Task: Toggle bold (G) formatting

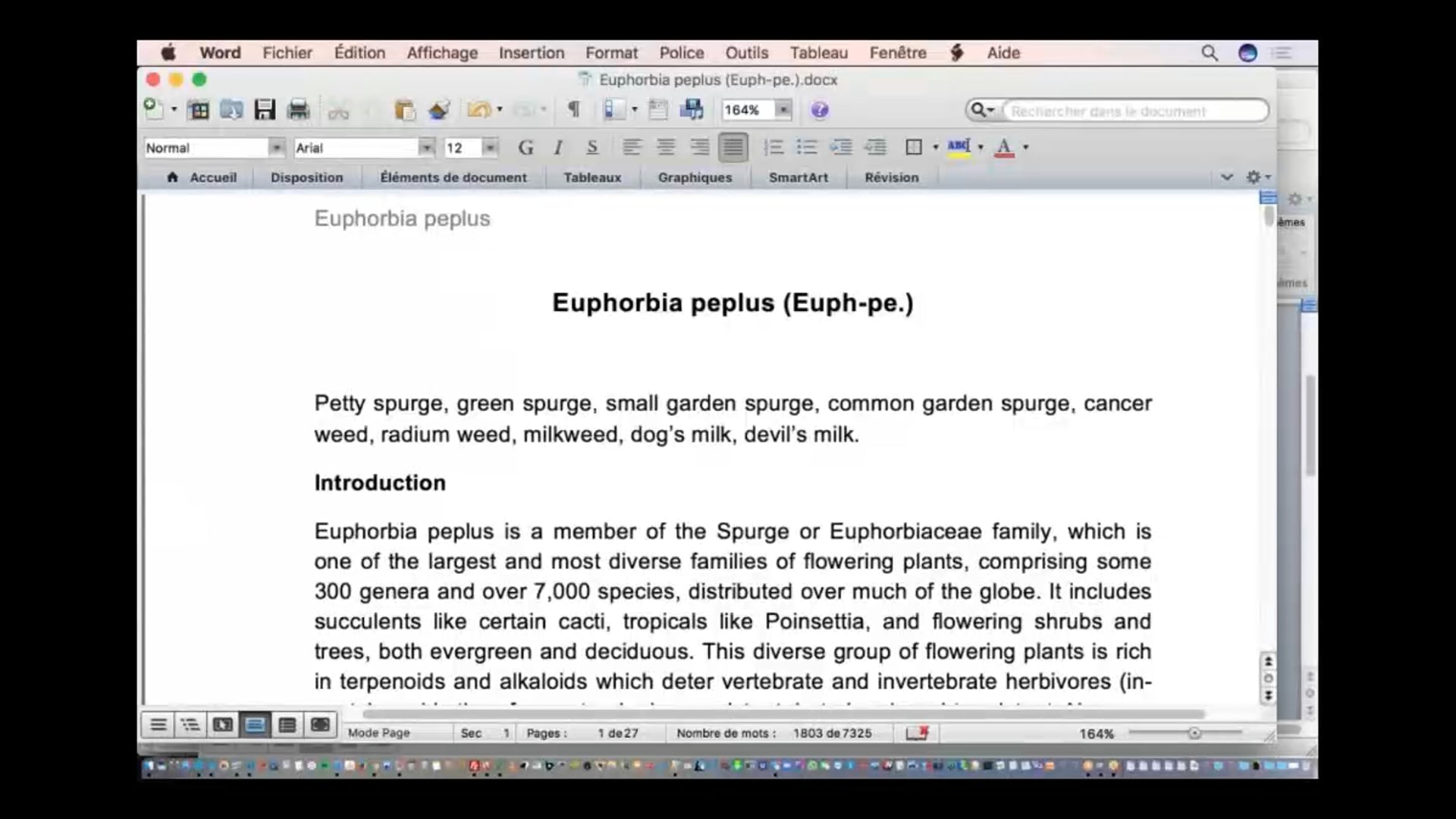Action: point(525,147)
